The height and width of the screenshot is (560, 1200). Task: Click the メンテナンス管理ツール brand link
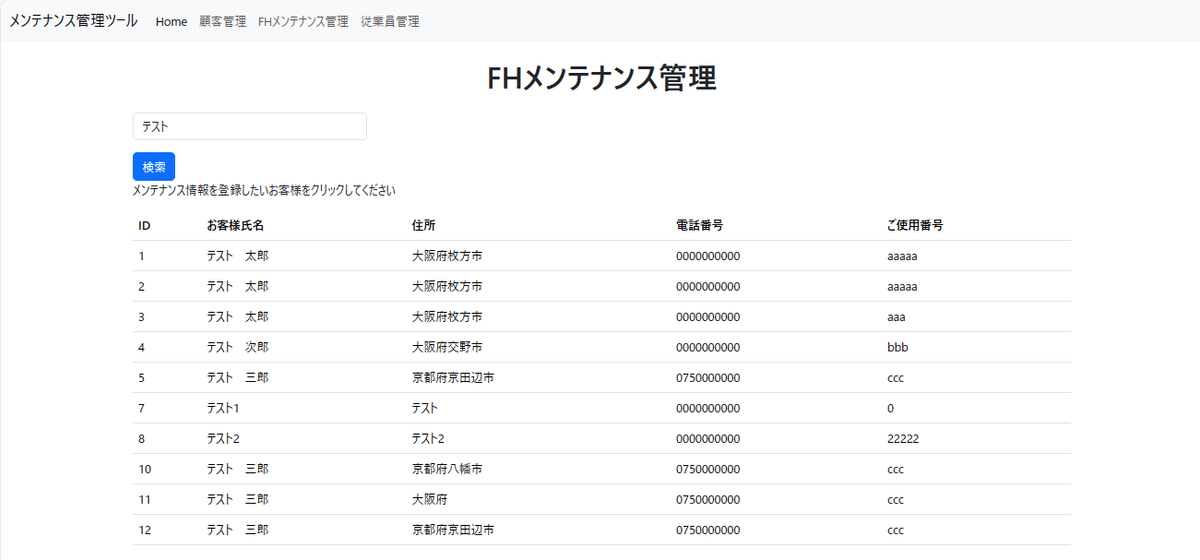tap(73, 21)
